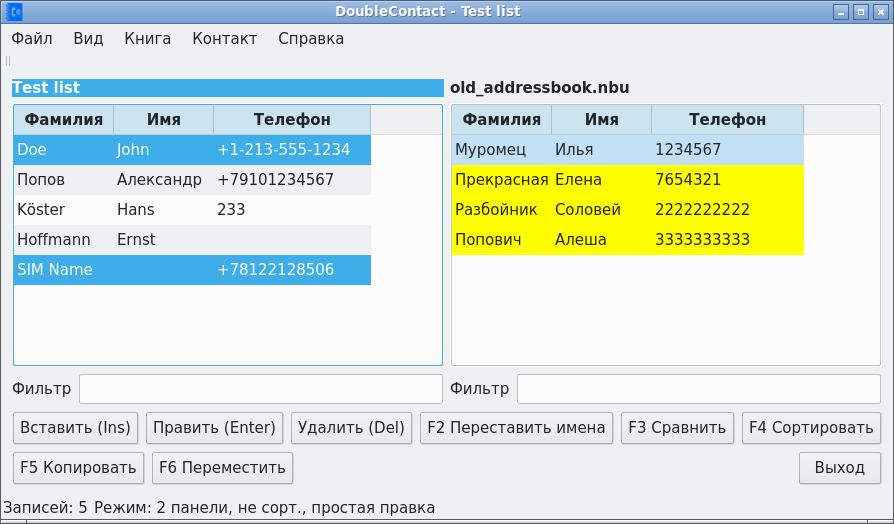This screenshot has height=524, width=894.
Task: Click the Выход button
Action: click(840, 468)
